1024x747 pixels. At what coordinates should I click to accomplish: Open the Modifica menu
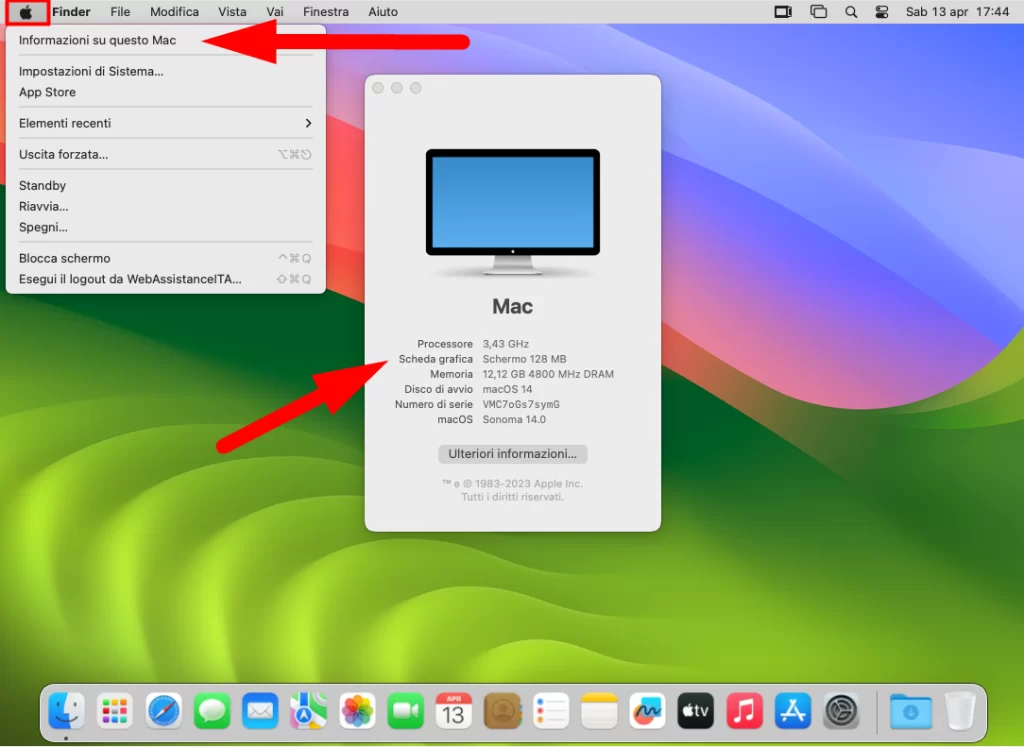click(174, 12)
